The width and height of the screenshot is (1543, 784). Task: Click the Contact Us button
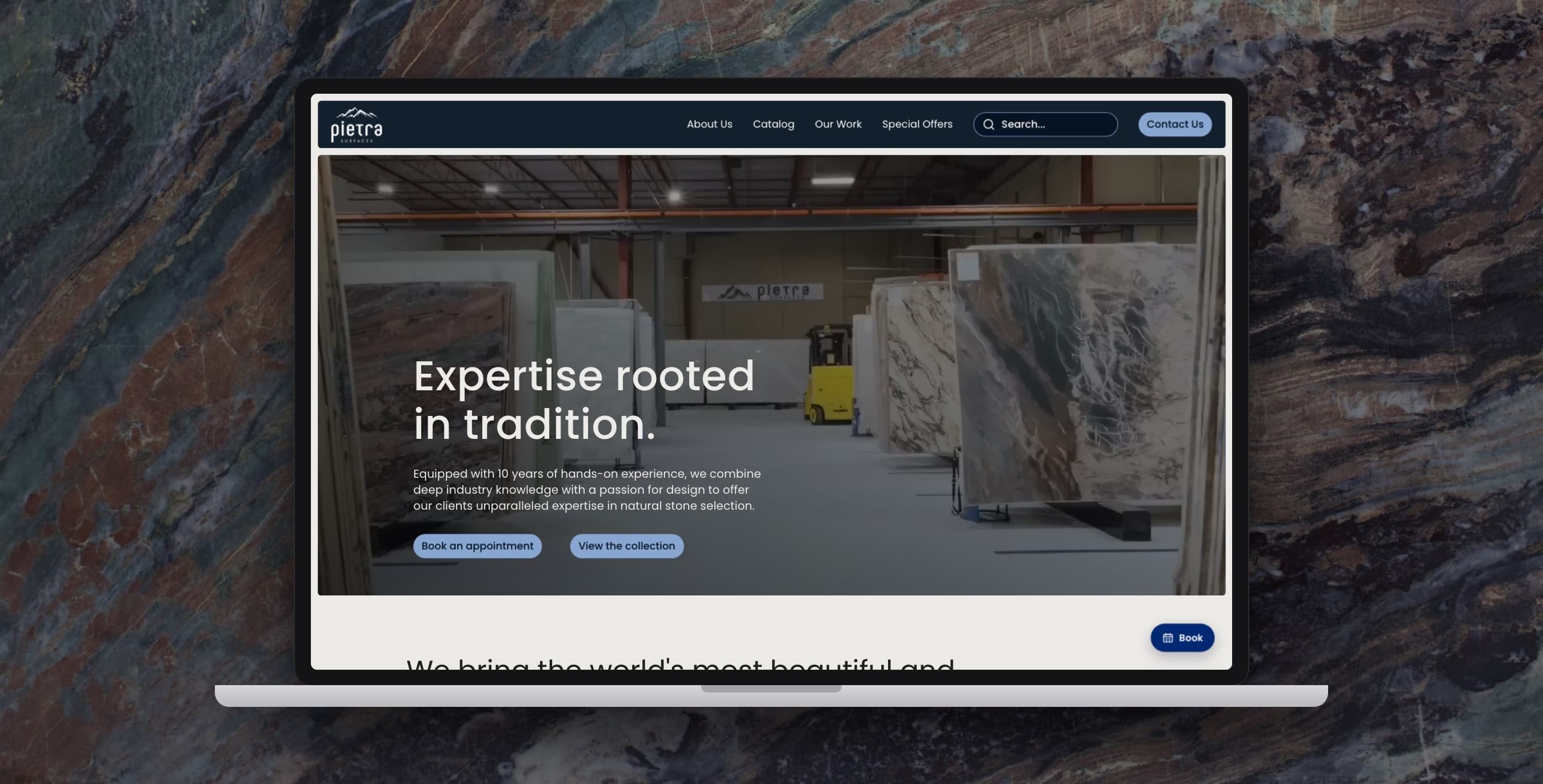[1174, 125]
